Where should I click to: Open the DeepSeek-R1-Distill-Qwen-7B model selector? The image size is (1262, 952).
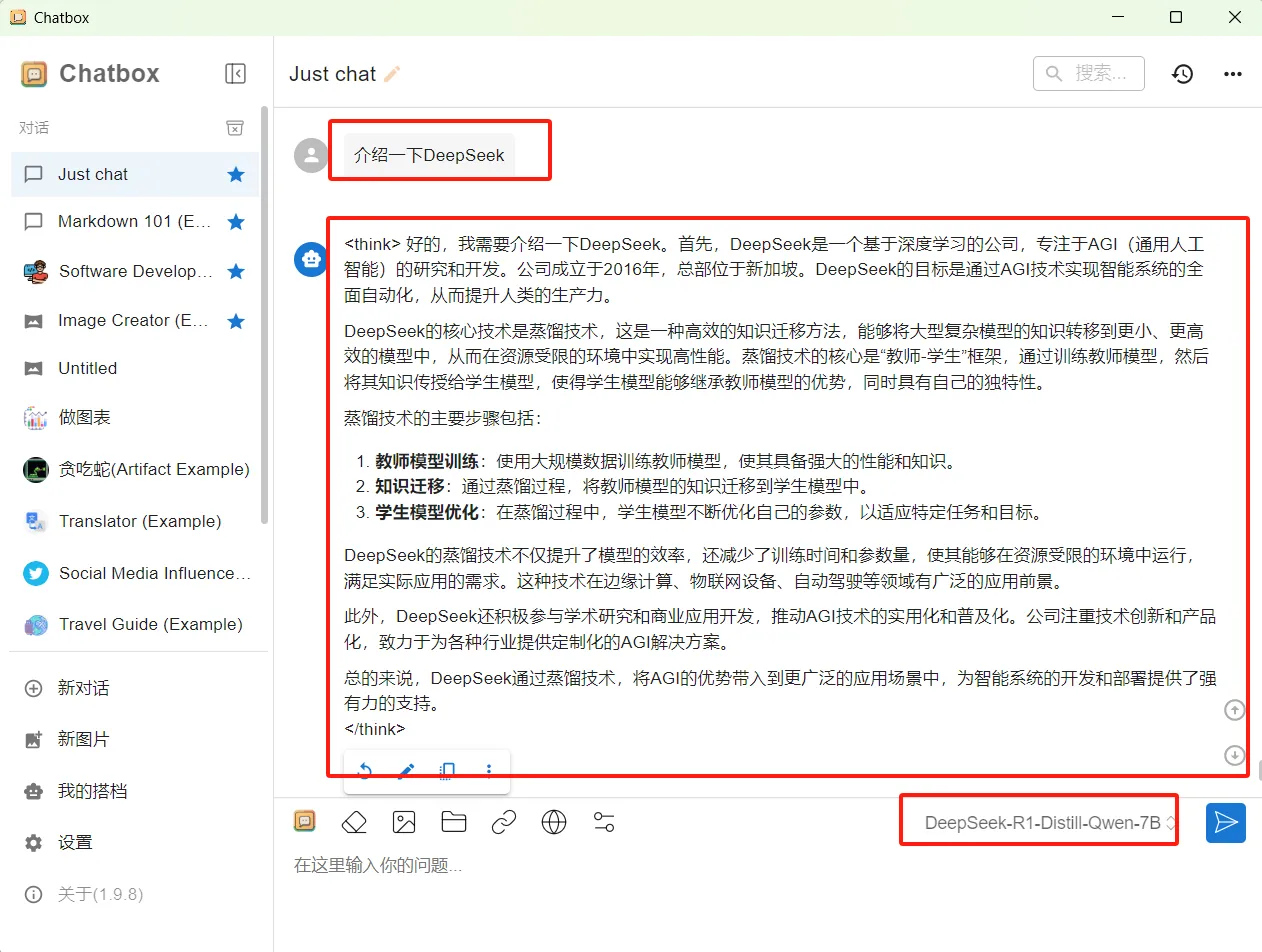[1050, 823]
